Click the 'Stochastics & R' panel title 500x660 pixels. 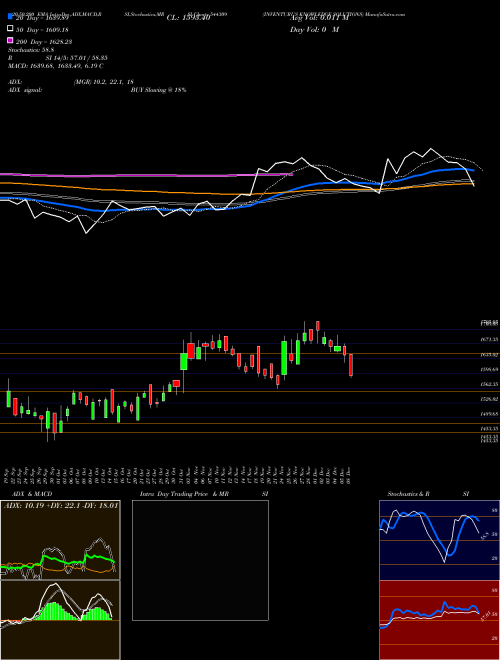[x=408, y=494]
